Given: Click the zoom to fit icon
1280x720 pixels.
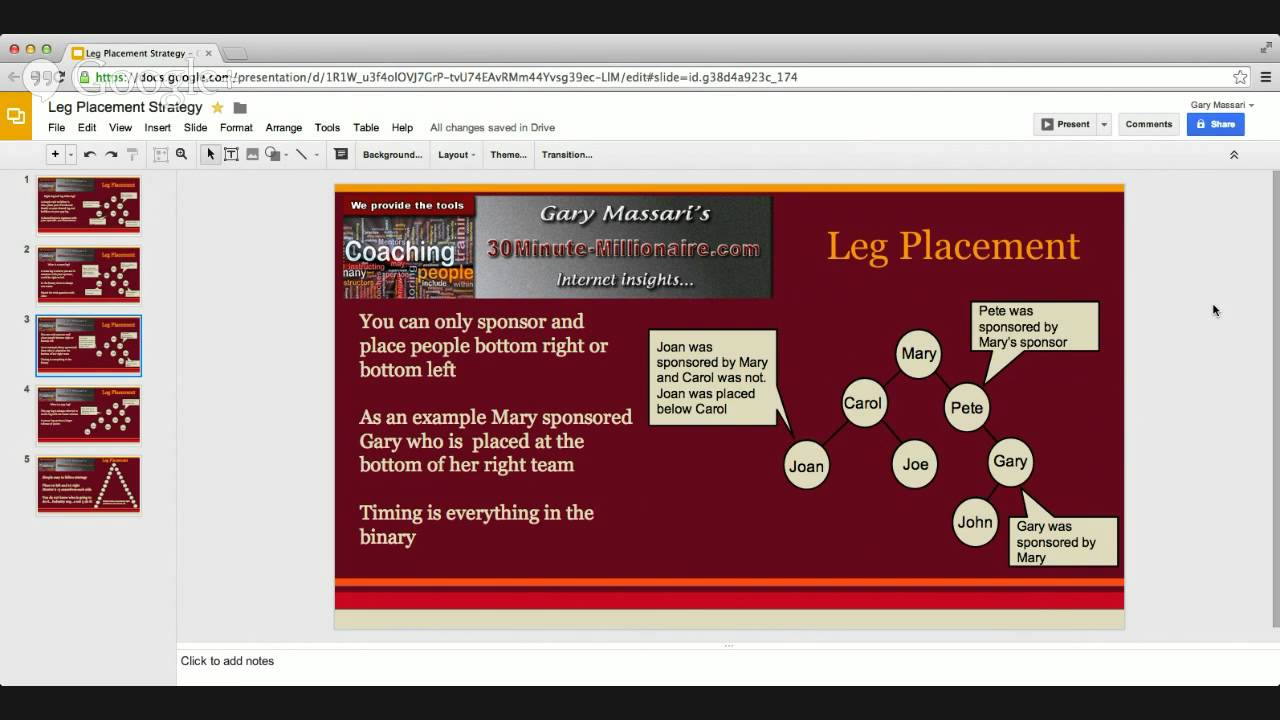Looking at the screenshot, I should tap(160, 154).
